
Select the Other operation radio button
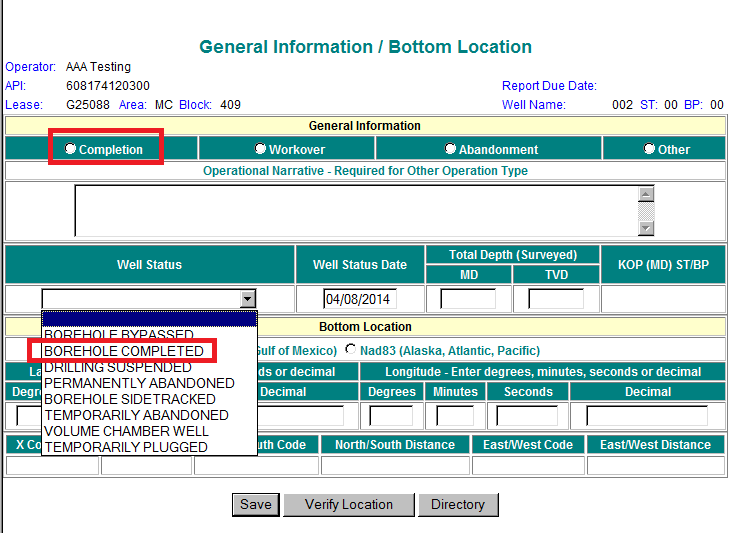point(650,149)
